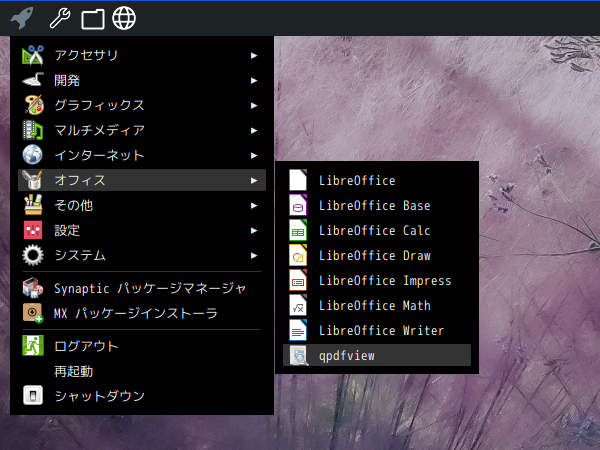Expand the アクセサリ submenu arrow
The height and width of the screenshot is (450, 600).
[254, 55]
